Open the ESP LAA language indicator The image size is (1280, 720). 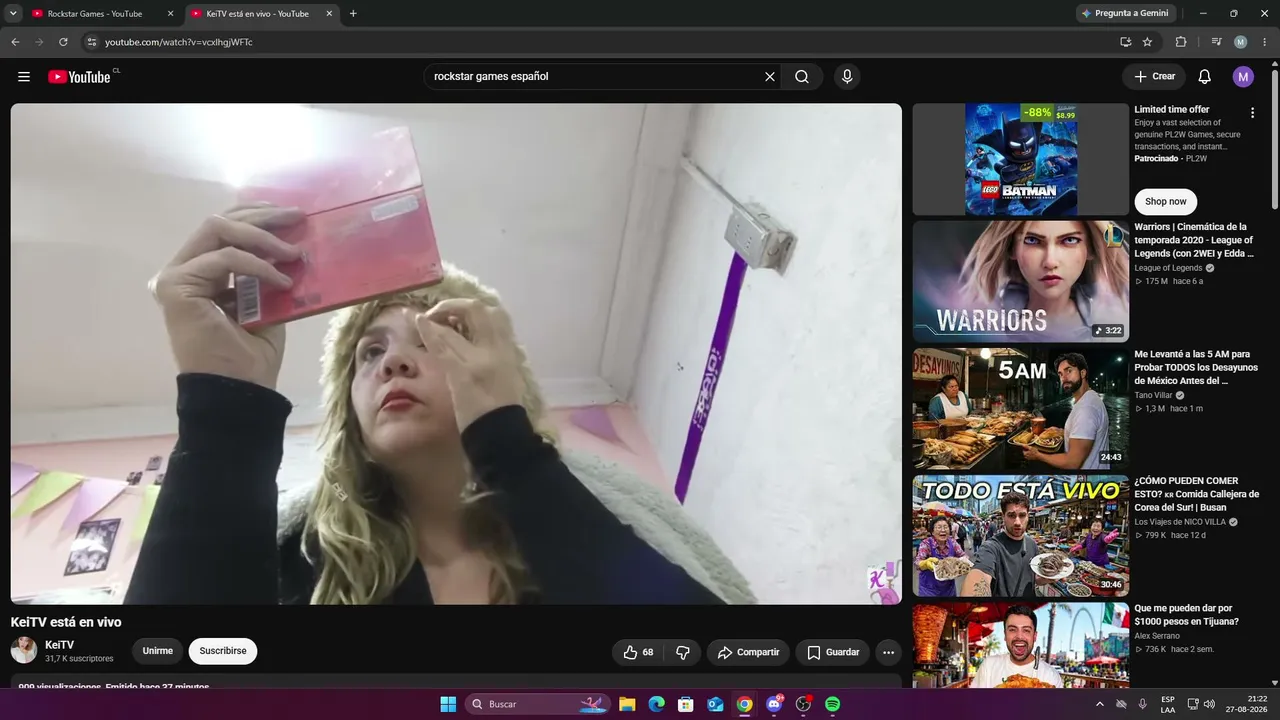1168,704
